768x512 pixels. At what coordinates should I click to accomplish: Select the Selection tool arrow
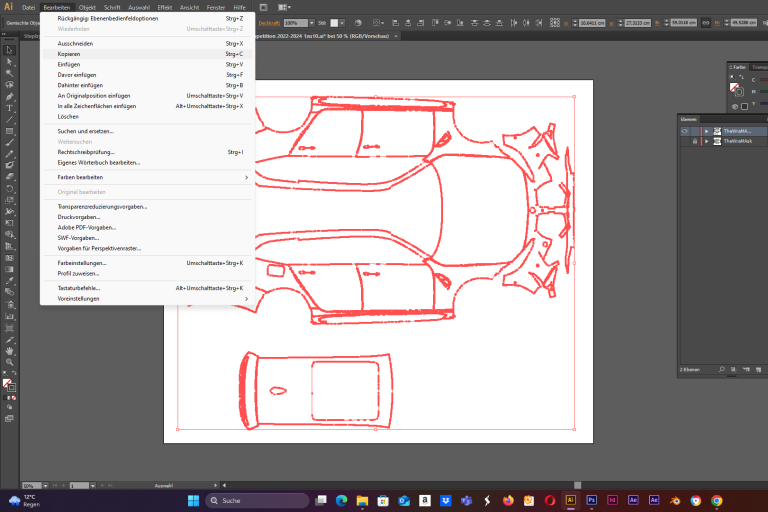(9, 50)
